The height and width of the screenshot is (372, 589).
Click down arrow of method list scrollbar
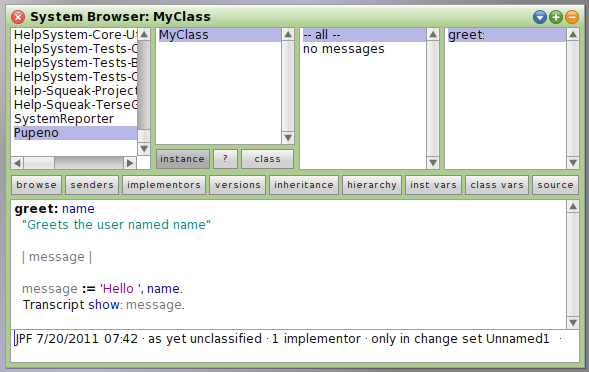tap(573, 163)
